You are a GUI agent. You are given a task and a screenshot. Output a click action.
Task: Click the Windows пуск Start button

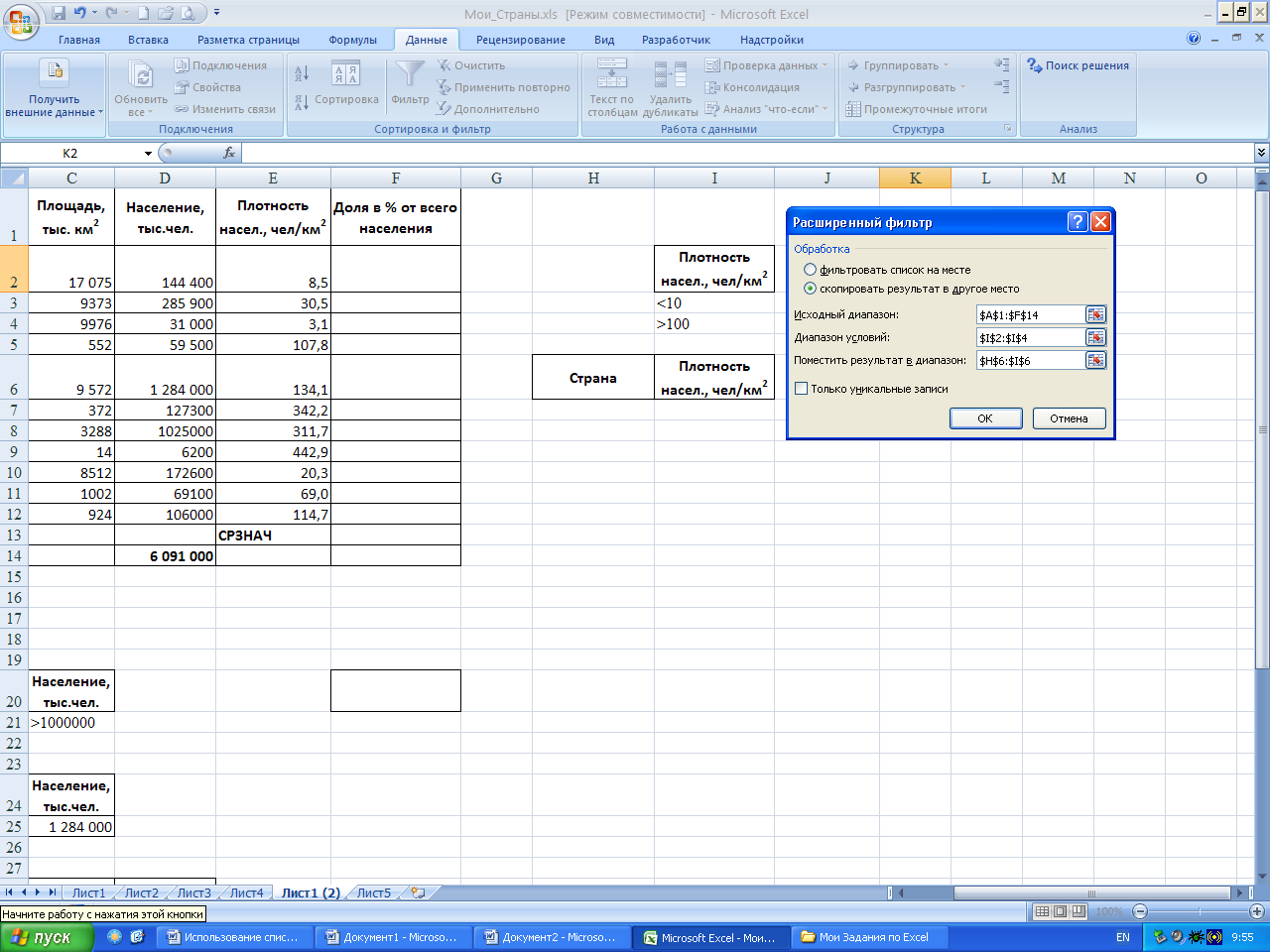(47, 937)
